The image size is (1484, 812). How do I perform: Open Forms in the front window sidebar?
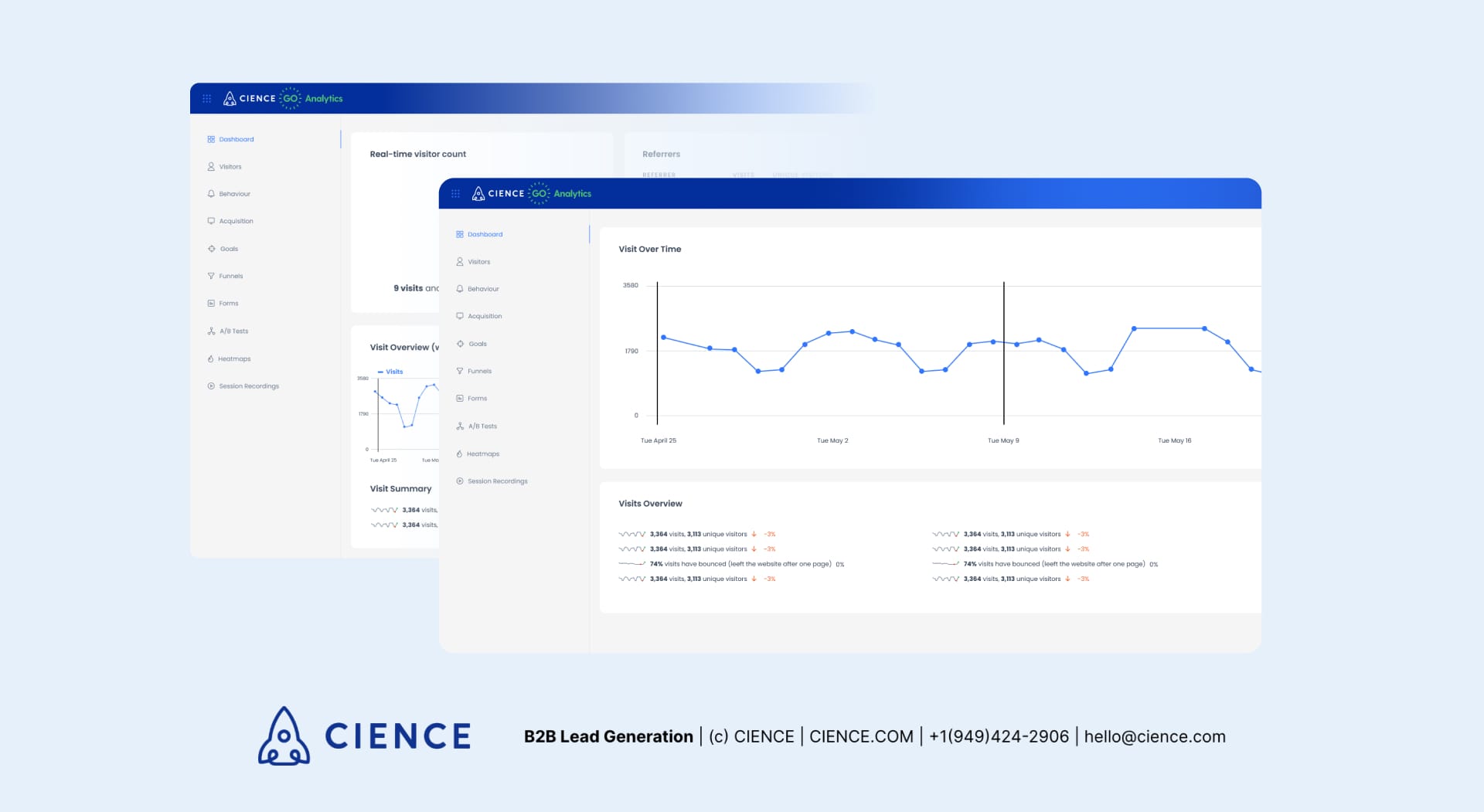pyautogui.click(x=477, y=399)
